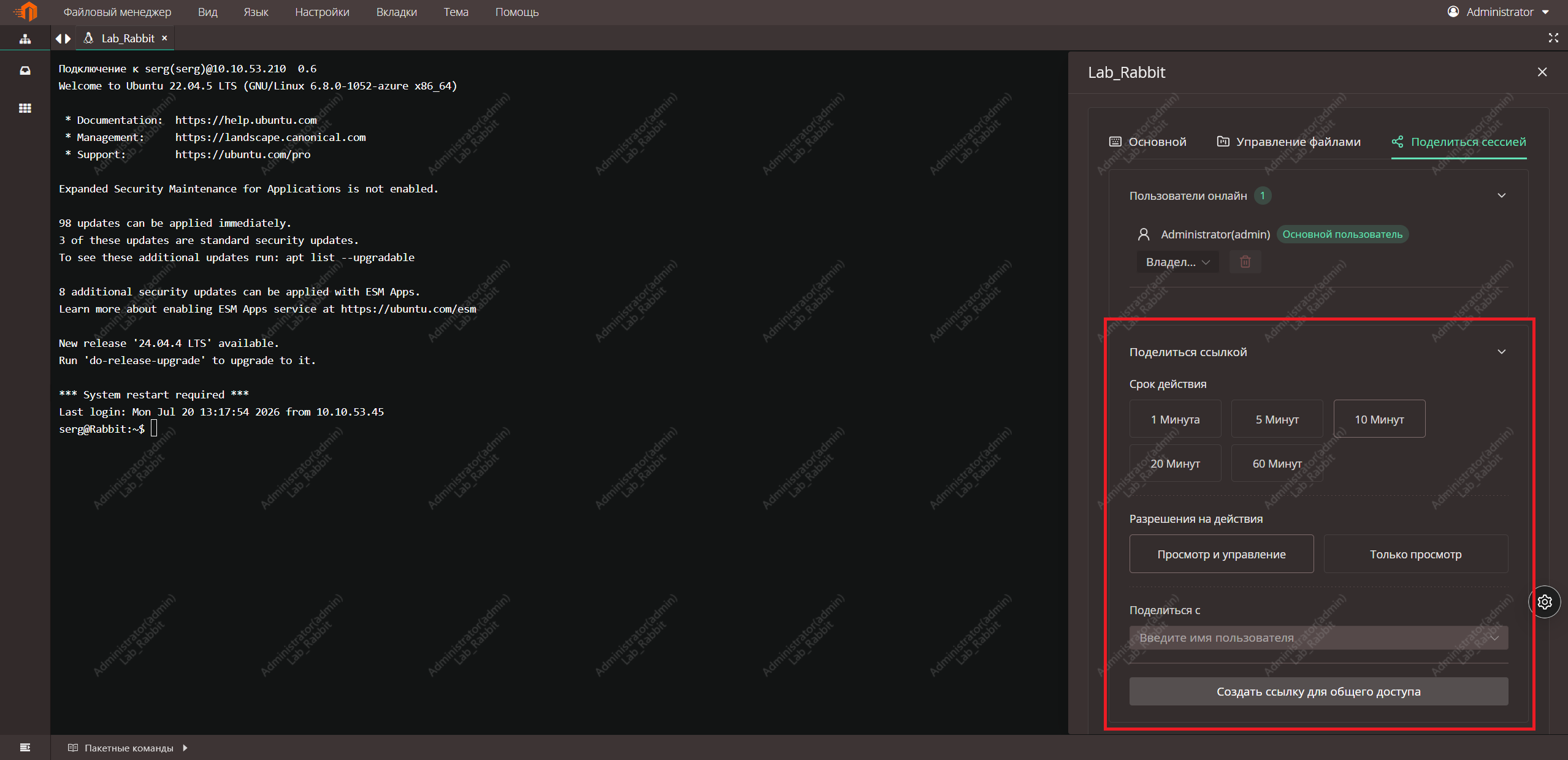Click the 'System restart required' terminal line
The image size is (1568, 760).
tap(154, 395)
